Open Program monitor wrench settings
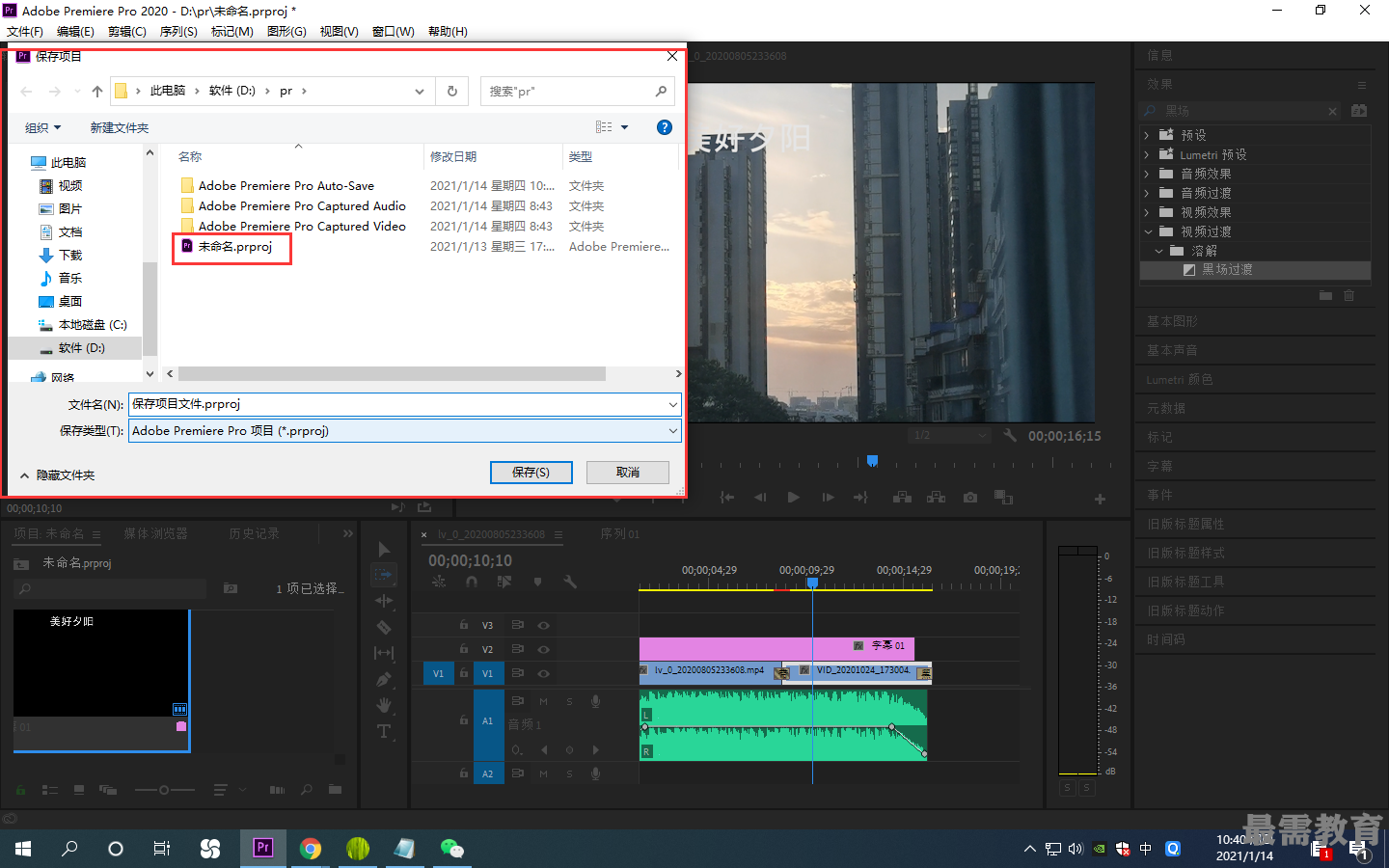 (1010, 435)
